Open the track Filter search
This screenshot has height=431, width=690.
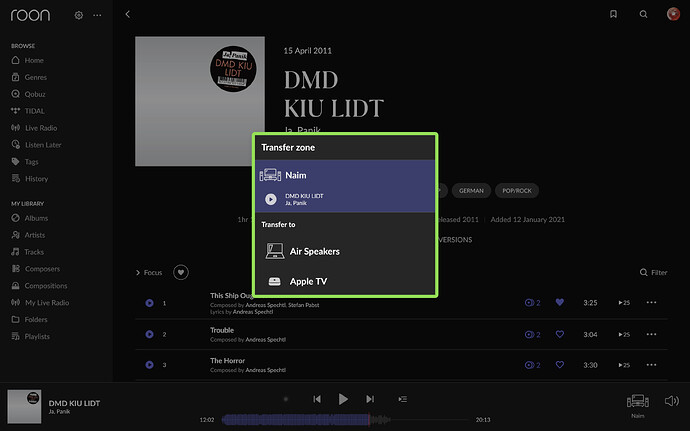pyautogui.click(x=653, y=273)
